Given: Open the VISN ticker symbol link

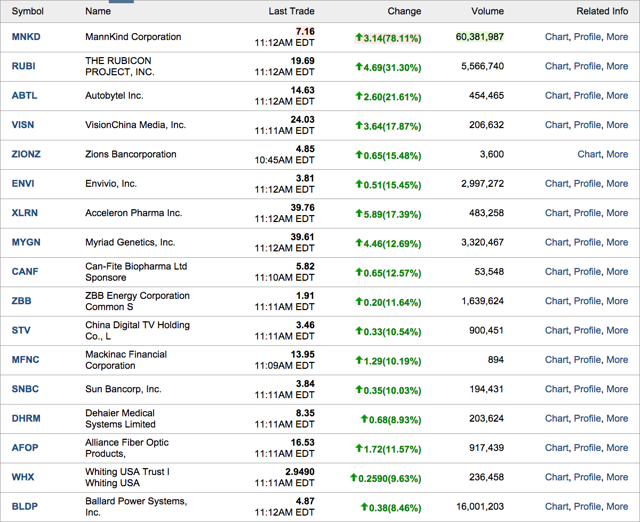Looking at the screenshot, I should pos(23,125).
